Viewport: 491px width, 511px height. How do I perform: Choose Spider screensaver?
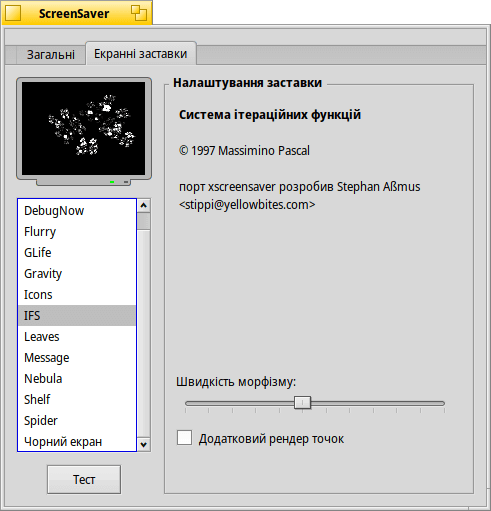(x=77, y=421)
